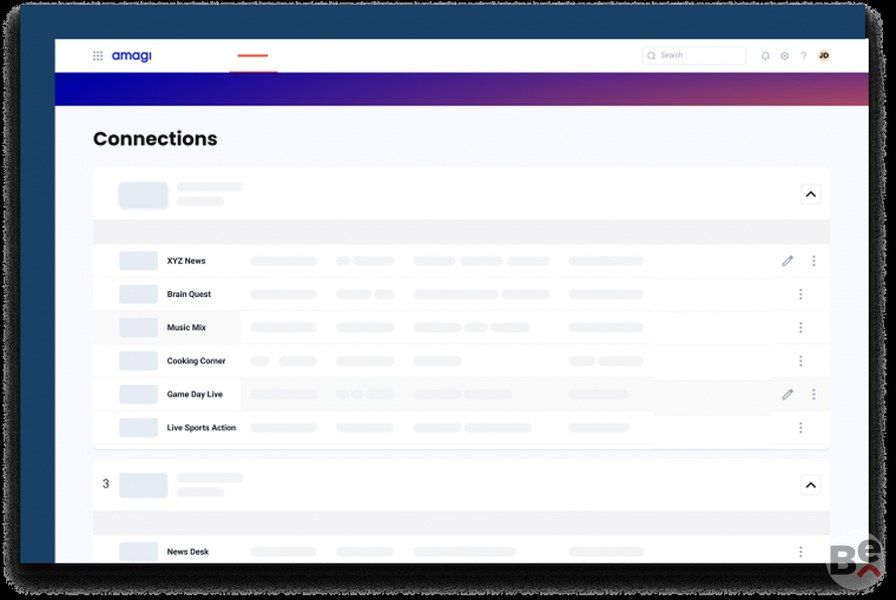This screenshot has height=600, width=896.
Task: Open more options for Game Day Live
Action: pyautogui.click(x=814, y=394)
